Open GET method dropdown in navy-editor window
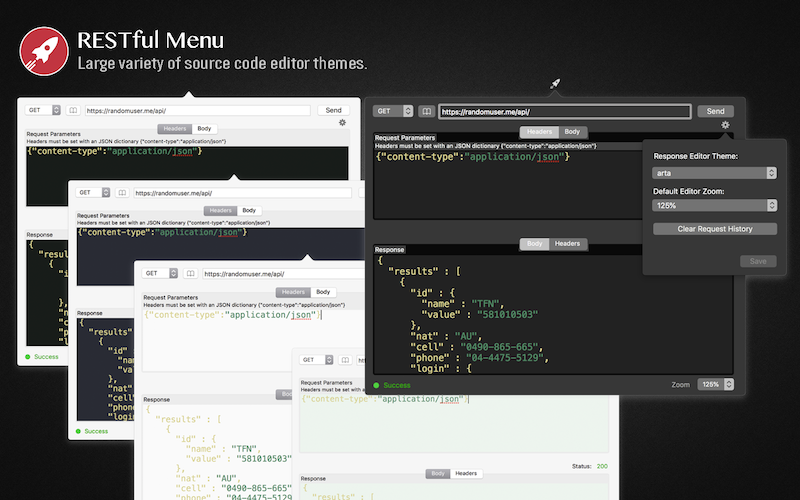 click(93, 193)
